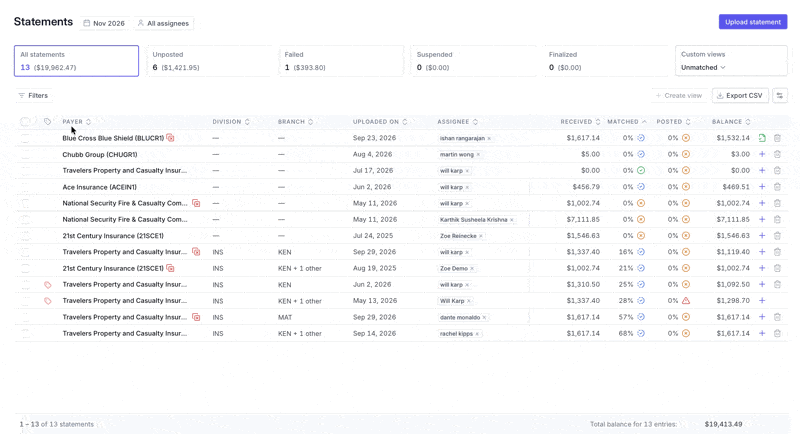
Task: Switch to the Failed tab
Action: pos(341,61)
